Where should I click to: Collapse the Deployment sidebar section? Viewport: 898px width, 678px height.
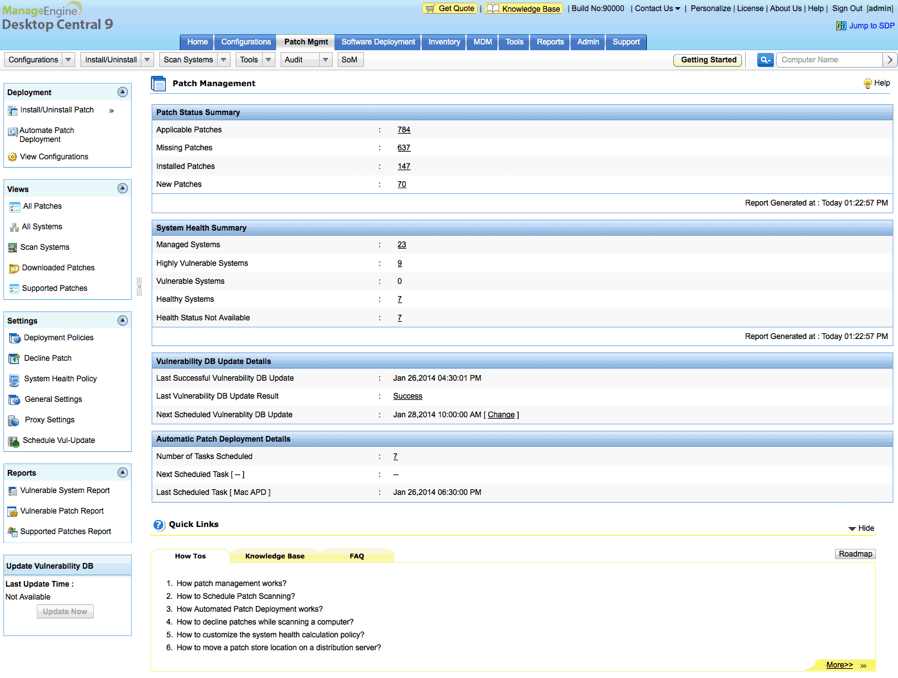pyautogui.click(x=123, y=92)
